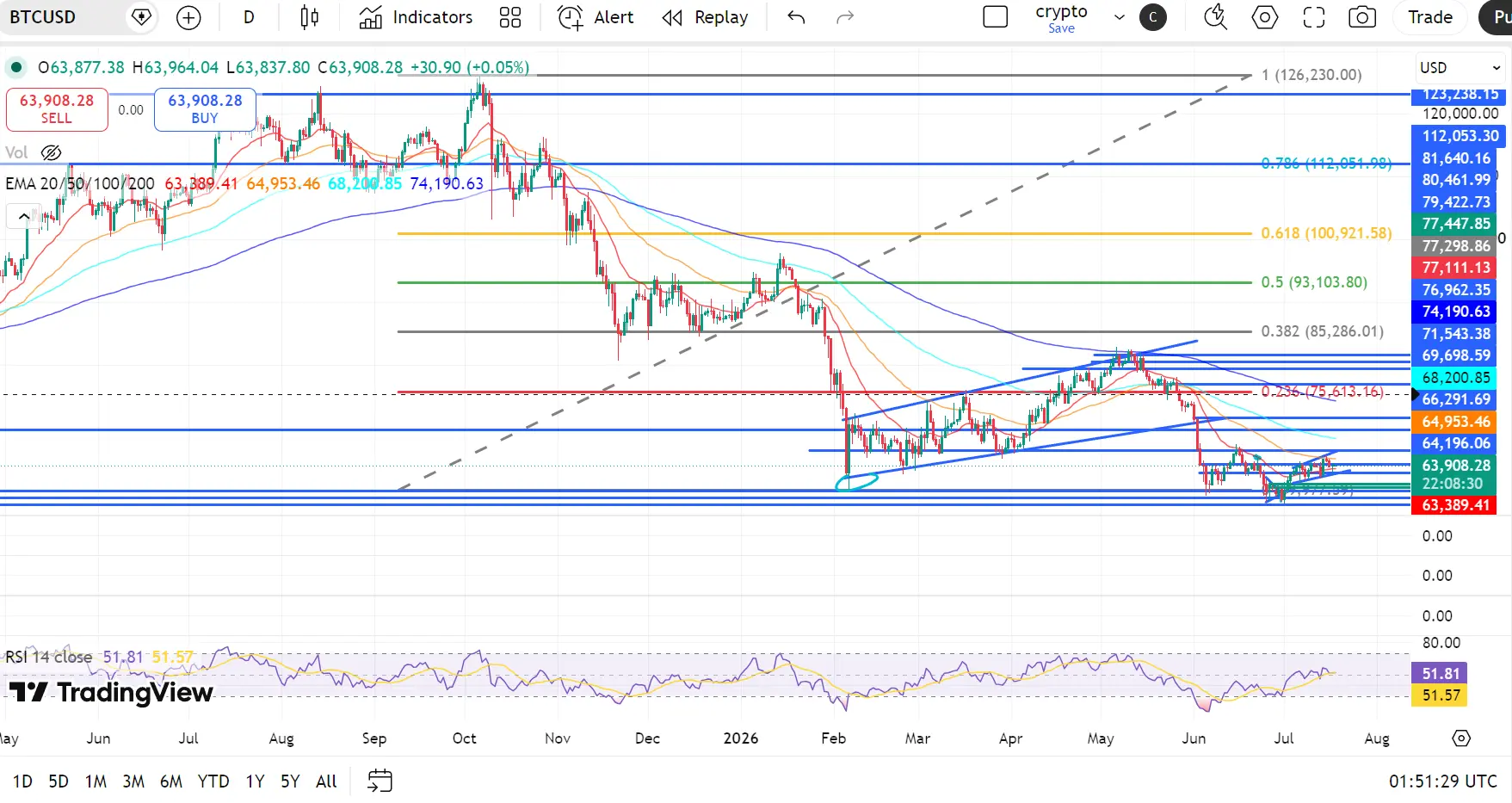The image size is (1512, 803).
Task: Click the green market status dot
Action: click(x=16, y=67)
